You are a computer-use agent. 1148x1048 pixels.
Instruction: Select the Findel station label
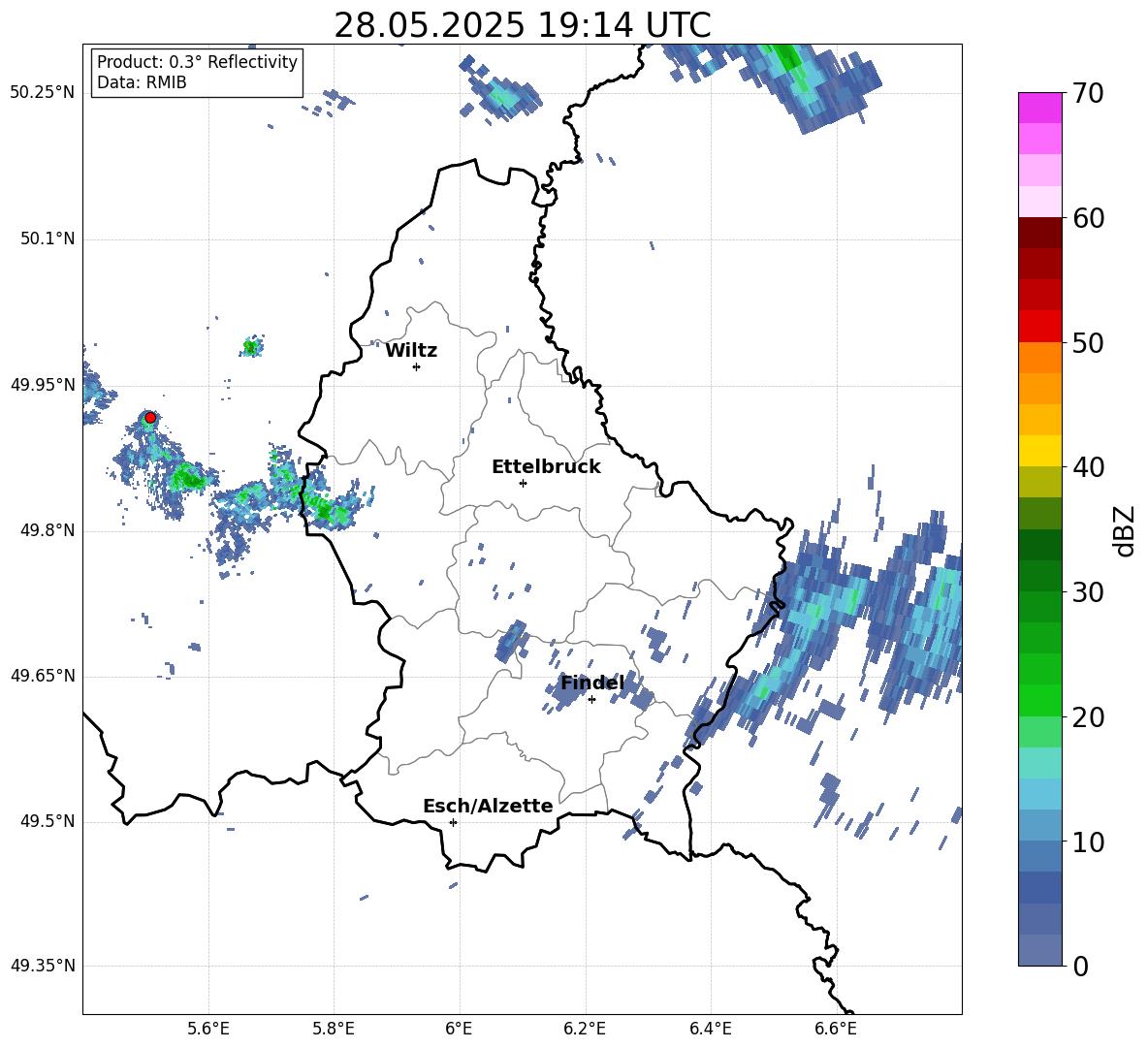click(592, 683)
